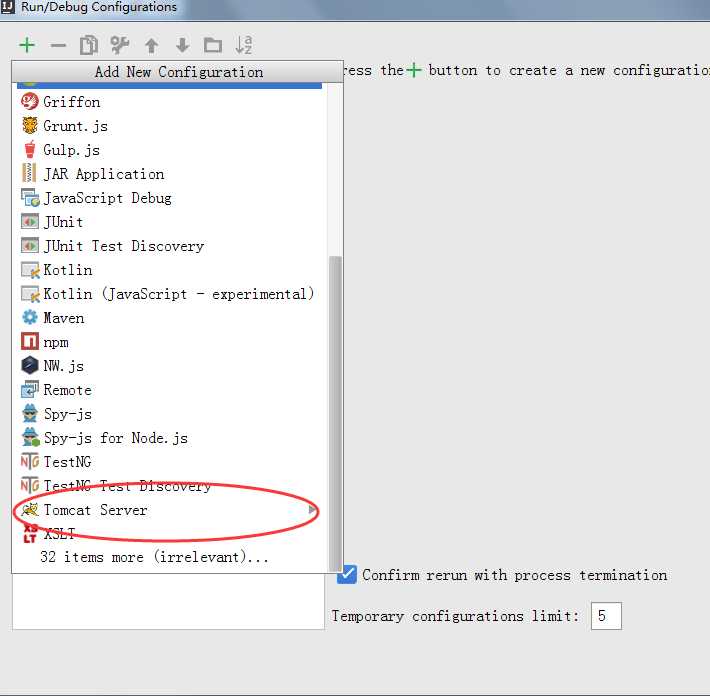Click the Grunt.js boar icon
The image size is (710, 696).
(x=29, y=125)
